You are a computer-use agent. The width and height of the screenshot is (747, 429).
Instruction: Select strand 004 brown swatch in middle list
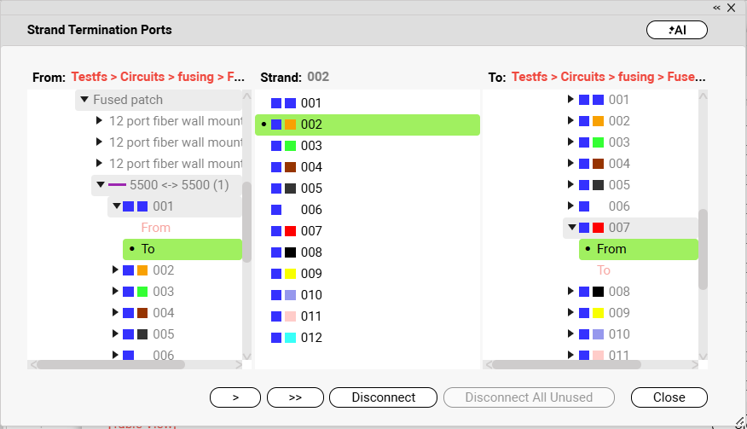click(x=367, y=167)
